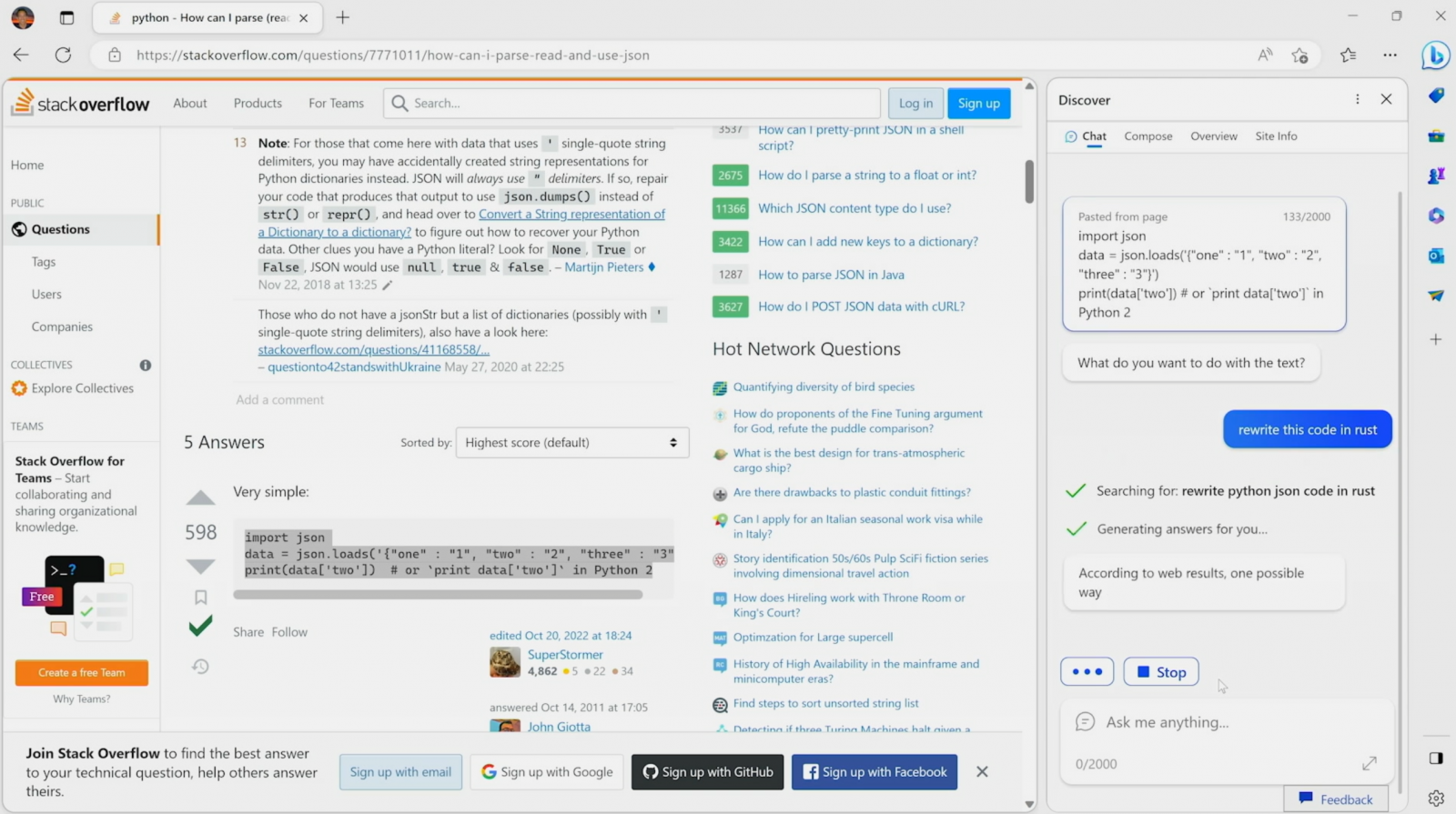
Task: Open the Favorites list icon
Action: pos(1349,55)
